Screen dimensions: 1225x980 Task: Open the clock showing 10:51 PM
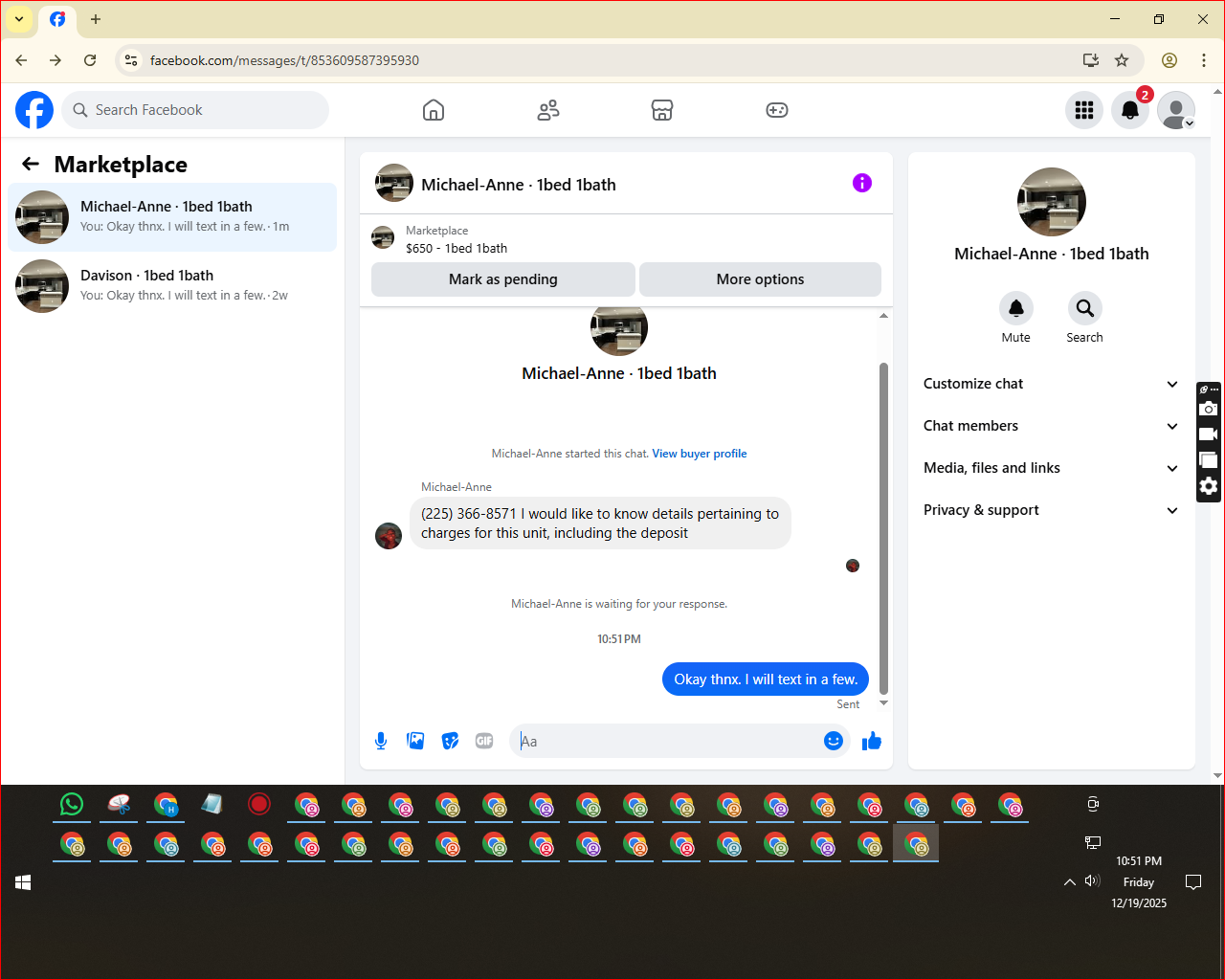pyautogui.click(x=1139, y=861)
